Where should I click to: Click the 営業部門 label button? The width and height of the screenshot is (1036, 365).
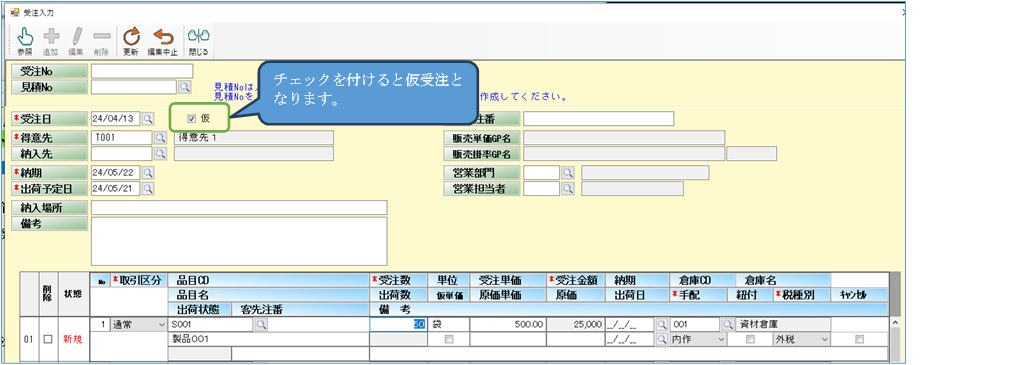[x=481, y=173]
